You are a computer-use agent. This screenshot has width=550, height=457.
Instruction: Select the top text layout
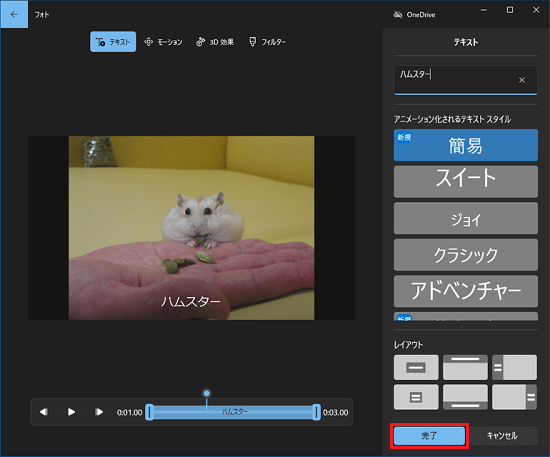pos(465,368)
